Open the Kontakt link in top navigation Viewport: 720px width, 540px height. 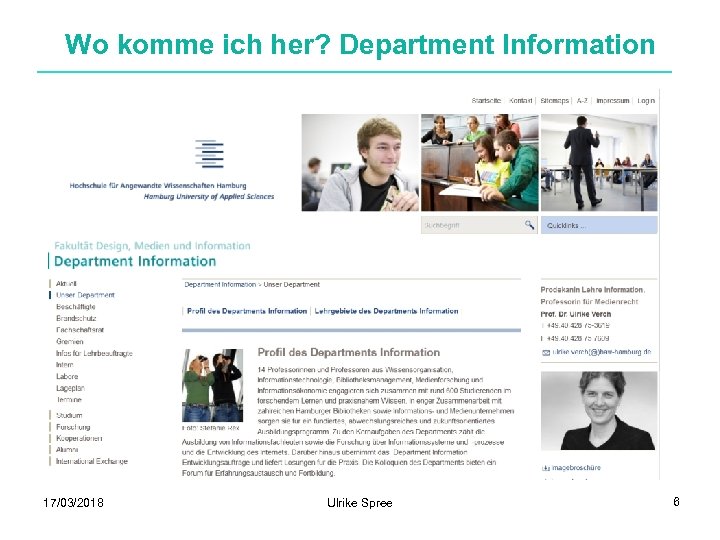520,101
